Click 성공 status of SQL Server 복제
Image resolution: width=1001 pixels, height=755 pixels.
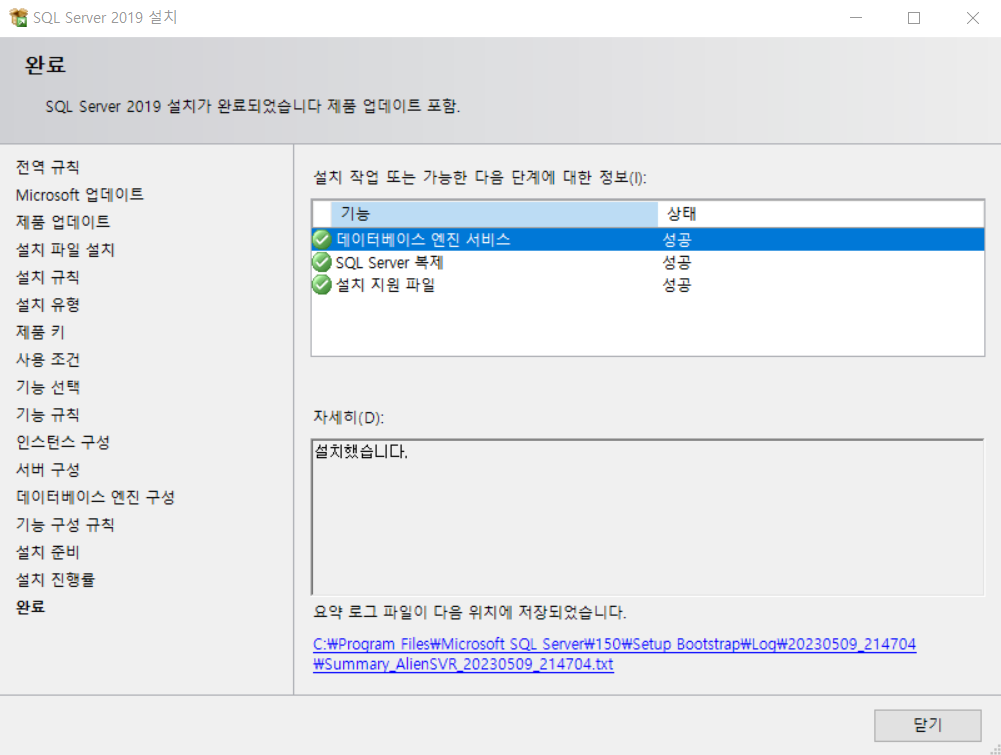[677, 262]
